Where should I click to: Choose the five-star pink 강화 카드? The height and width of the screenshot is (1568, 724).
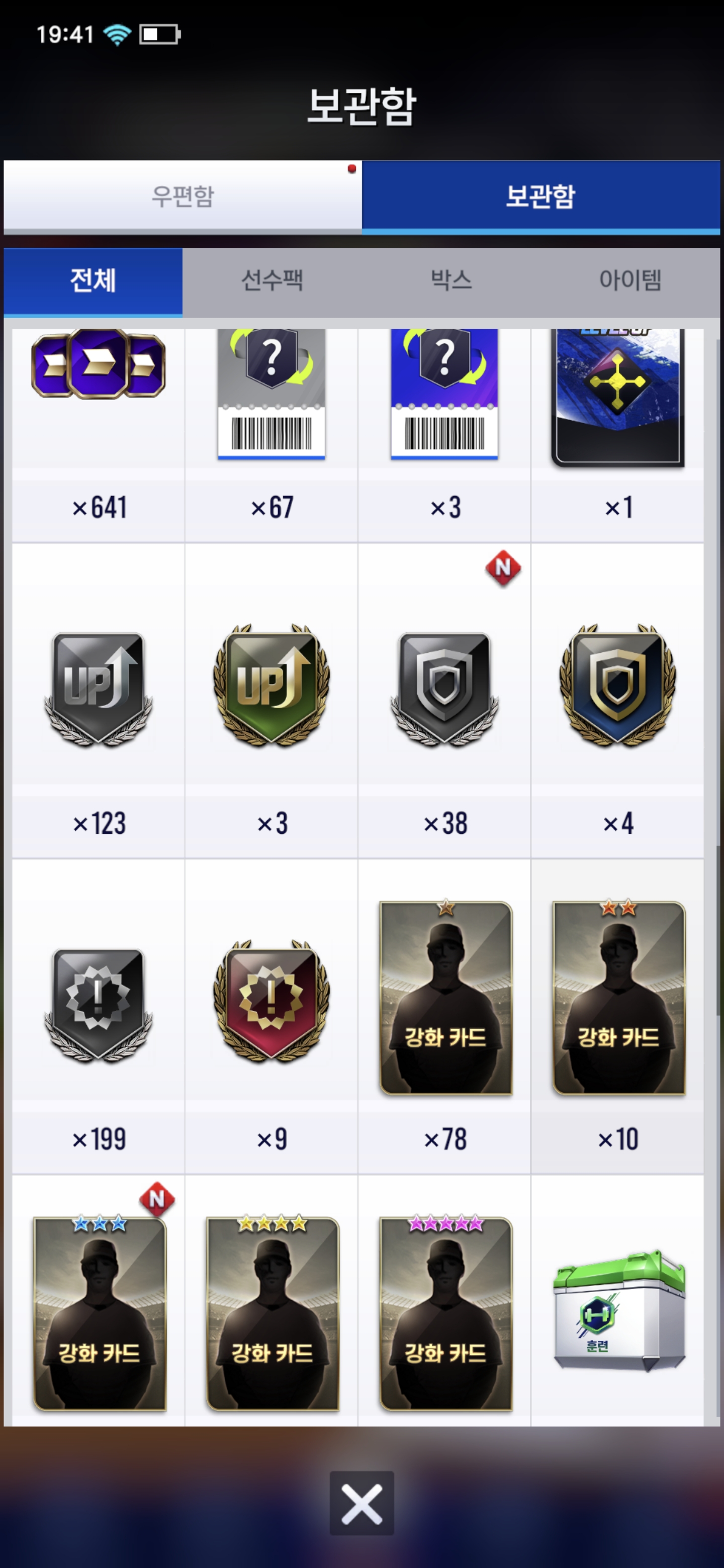point(446,1312)
